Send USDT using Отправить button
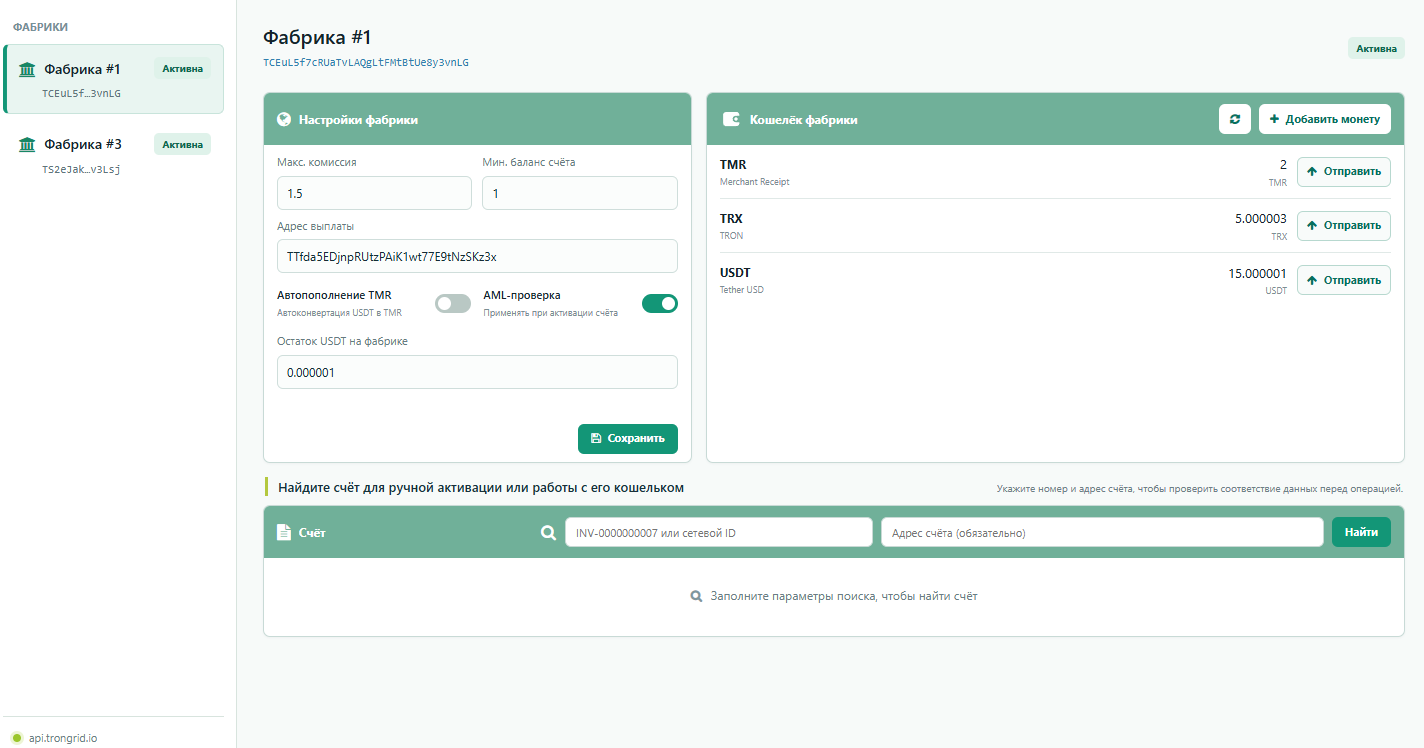The image size is (1424, 748). click(1344, 280)
